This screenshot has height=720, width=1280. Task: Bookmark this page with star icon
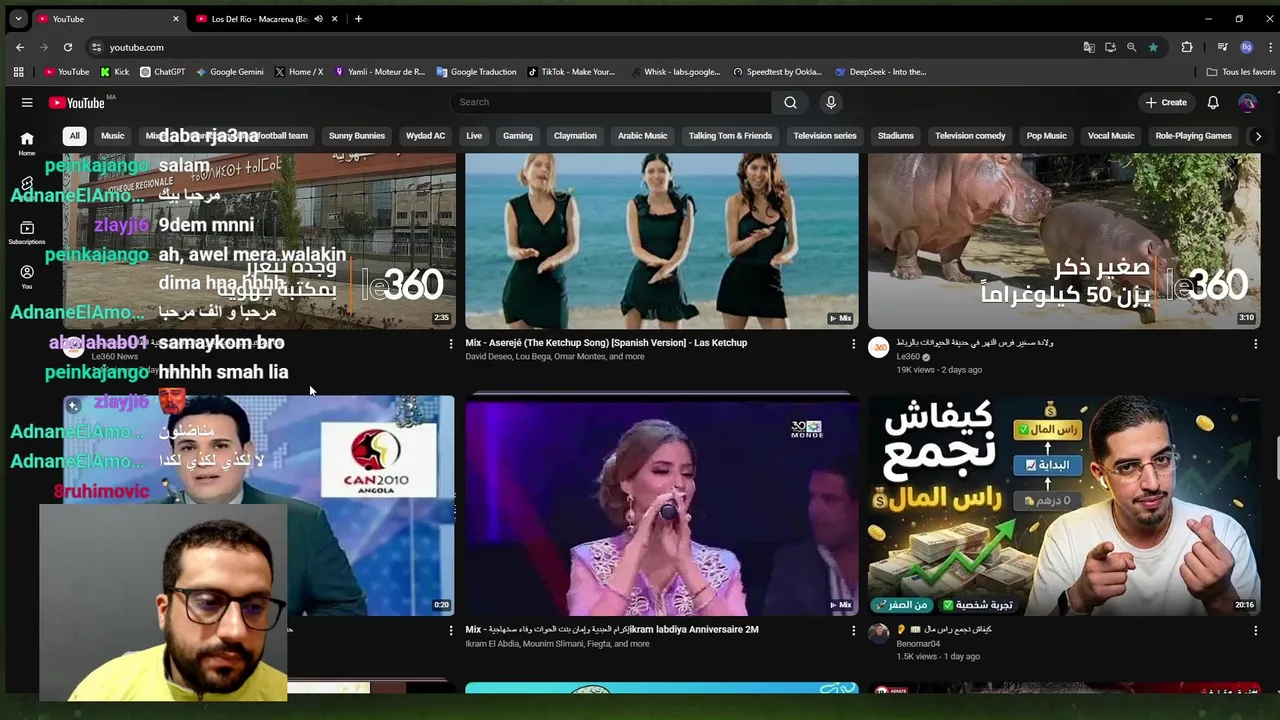(1153, 47)
